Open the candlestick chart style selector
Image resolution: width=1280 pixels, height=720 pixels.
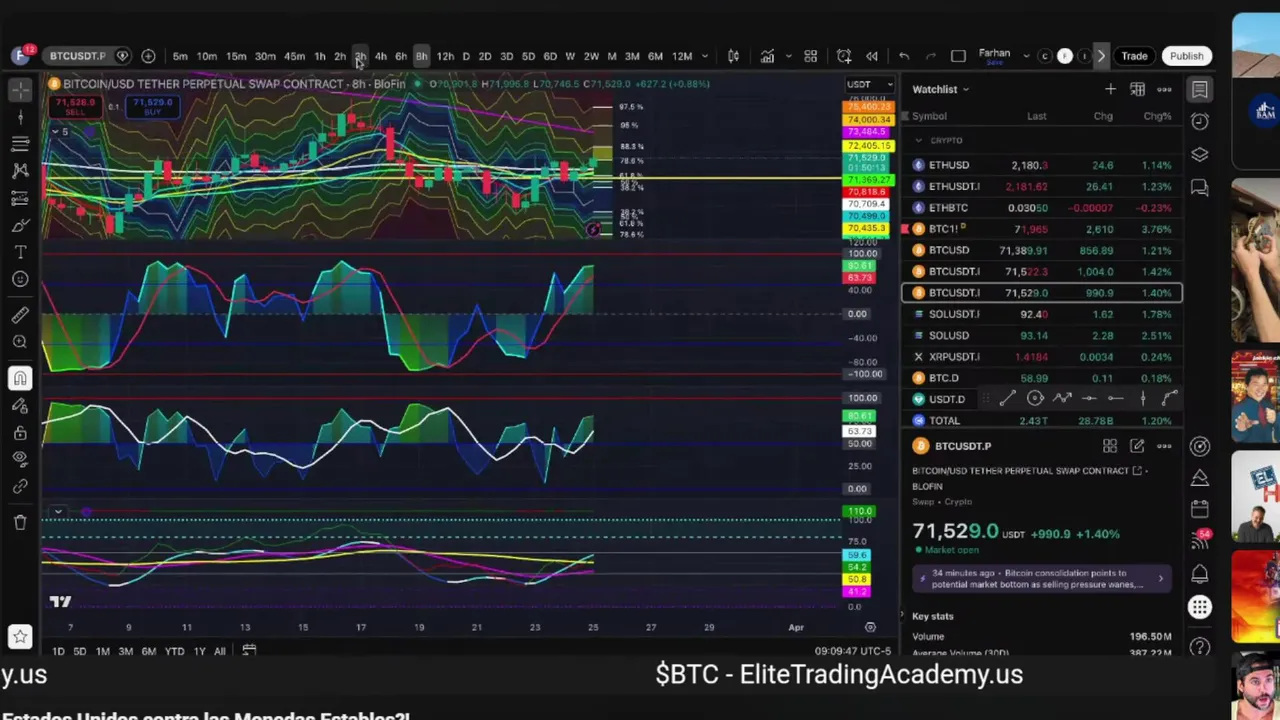pyautogui.click(x=733, y=56)
